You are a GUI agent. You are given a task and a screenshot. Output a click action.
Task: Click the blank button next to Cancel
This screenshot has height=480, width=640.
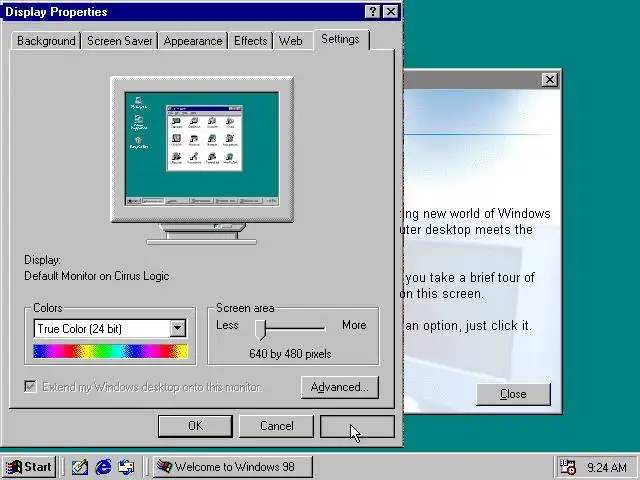point(357,426)
